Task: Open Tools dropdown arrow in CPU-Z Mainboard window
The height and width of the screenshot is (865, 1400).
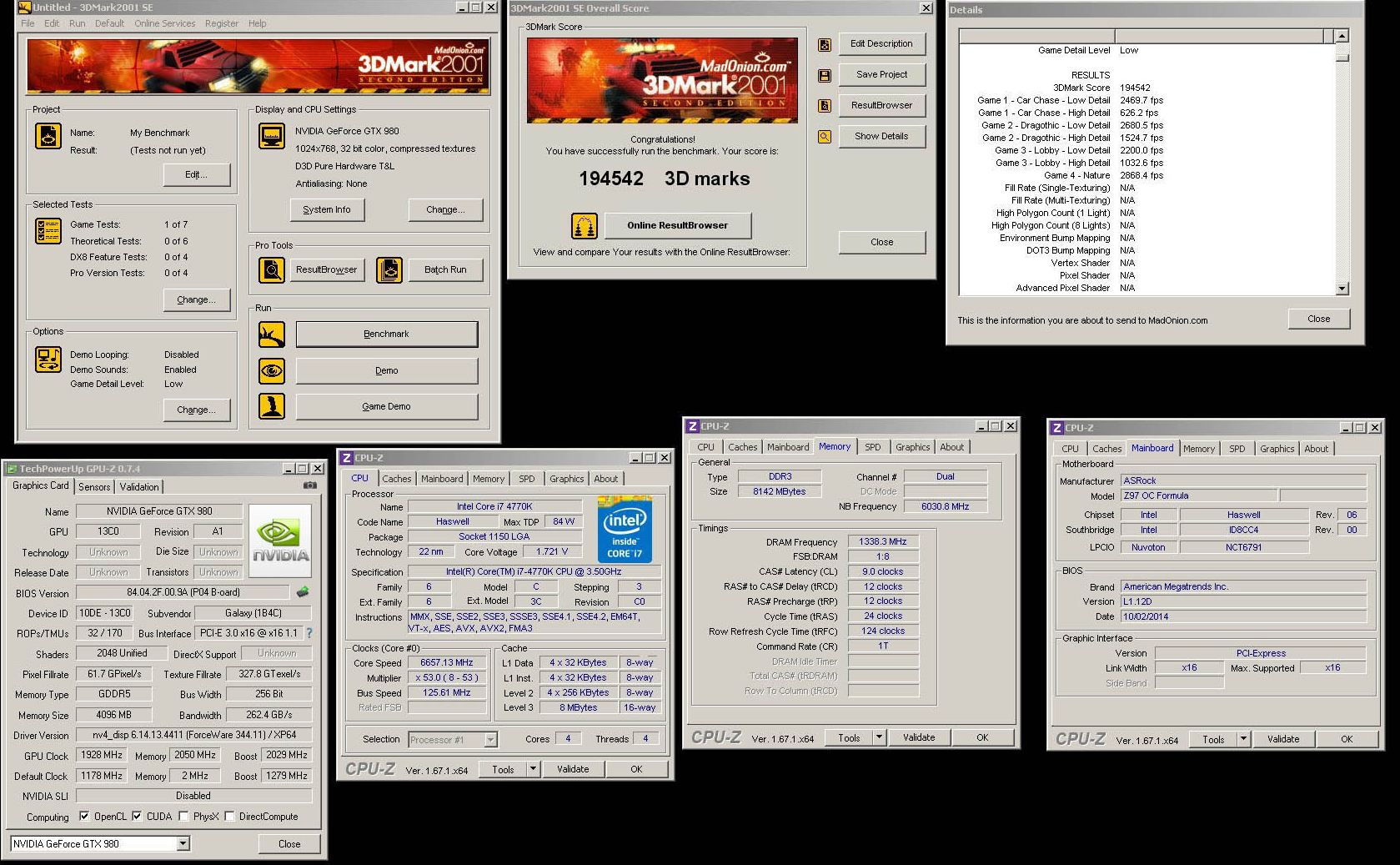Action: pyautogui.click(x=1243, y=739)
